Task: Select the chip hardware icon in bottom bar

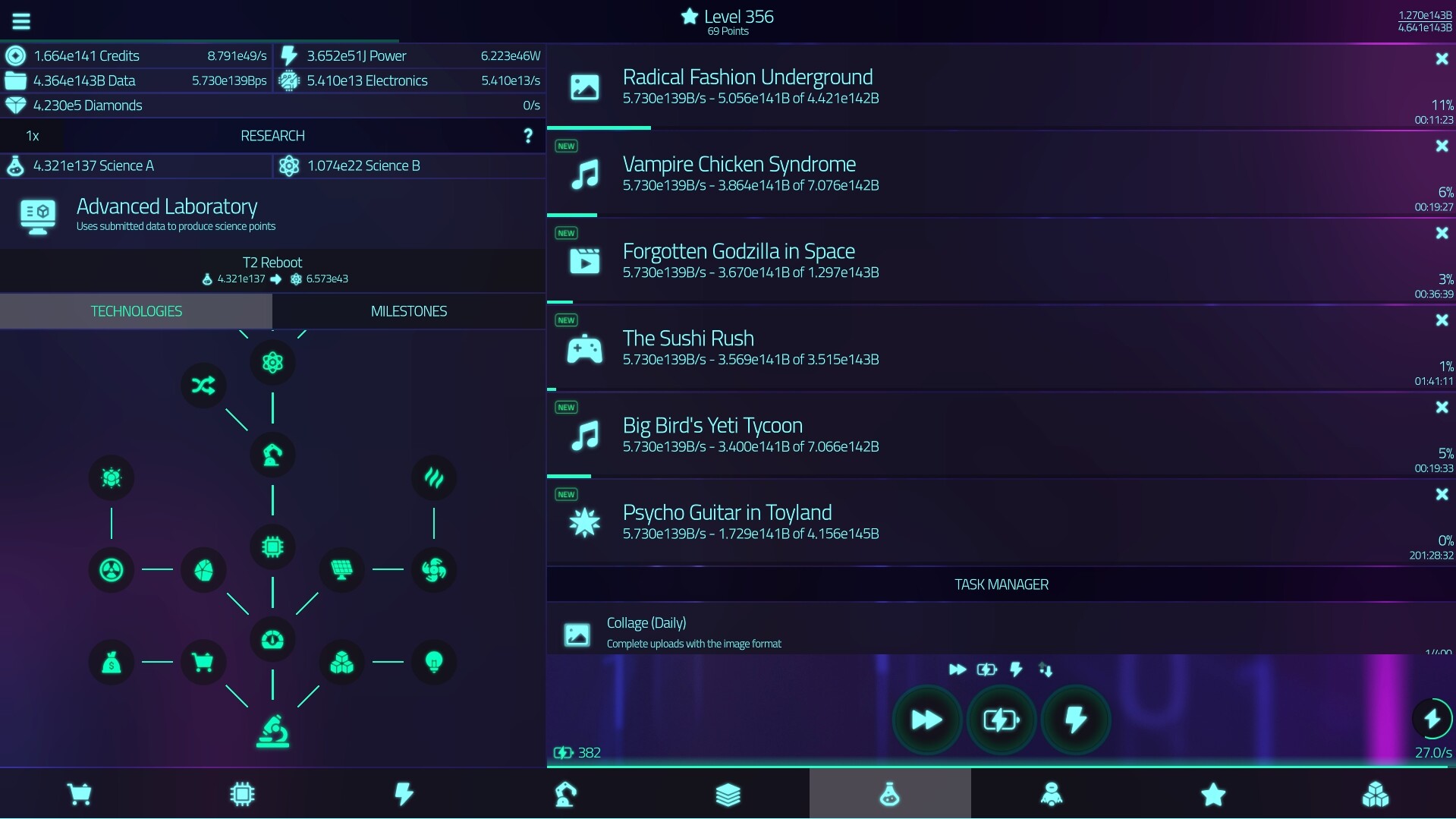Action: [241, 793]
